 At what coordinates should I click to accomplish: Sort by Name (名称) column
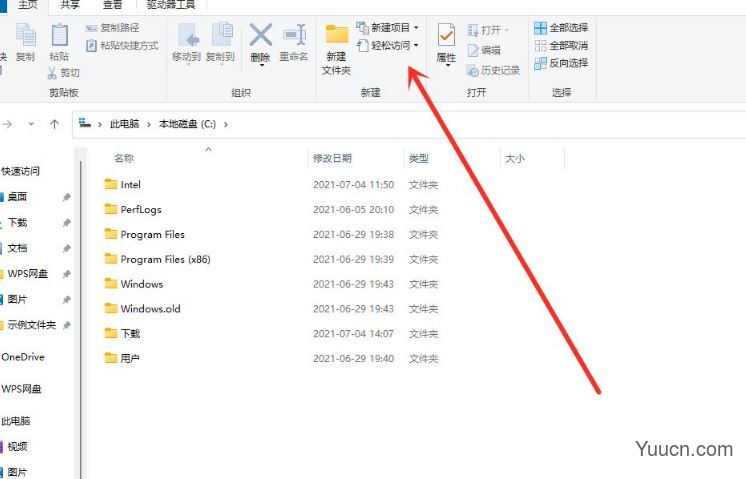tap(124, 158)
